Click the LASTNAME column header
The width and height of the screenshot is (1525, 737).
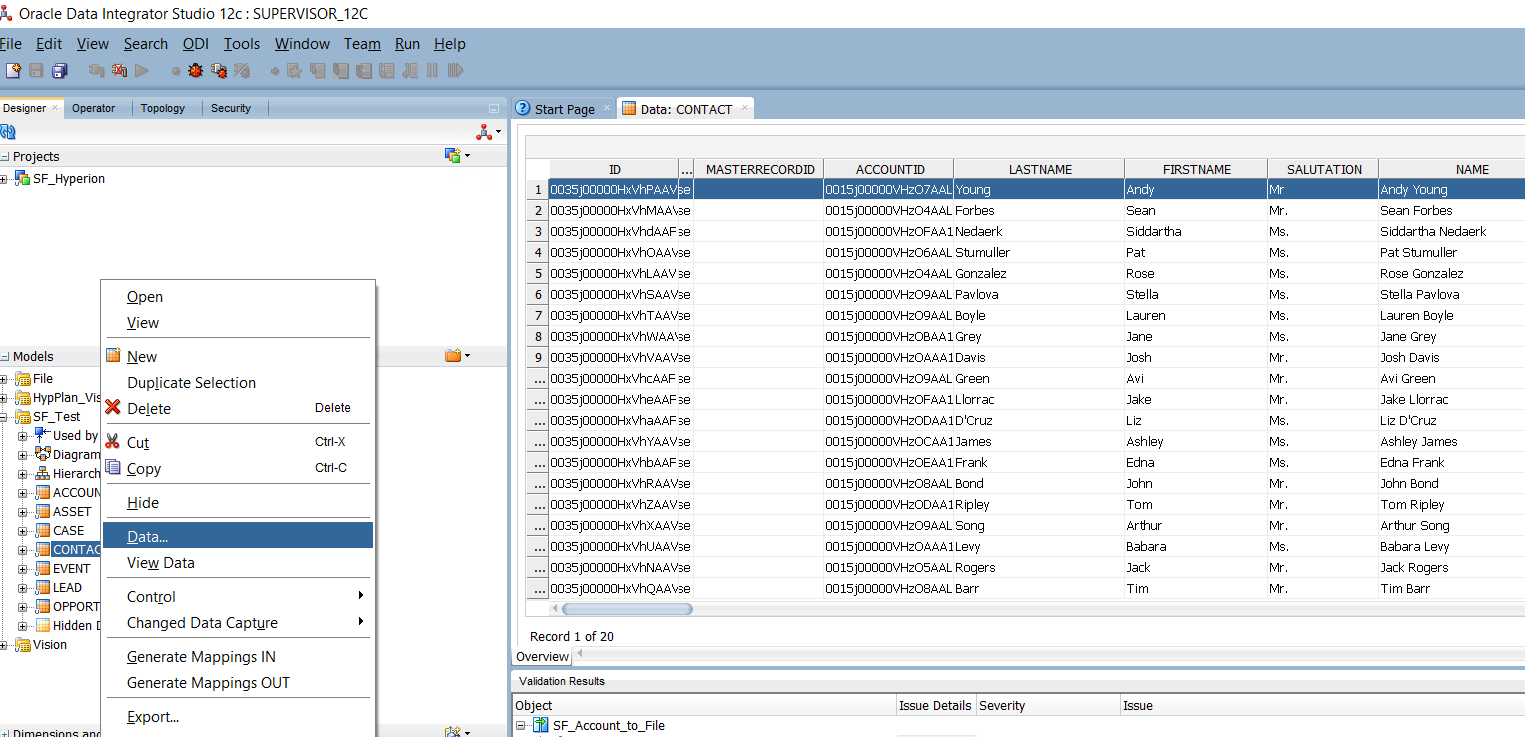(x=1039, y=169)
